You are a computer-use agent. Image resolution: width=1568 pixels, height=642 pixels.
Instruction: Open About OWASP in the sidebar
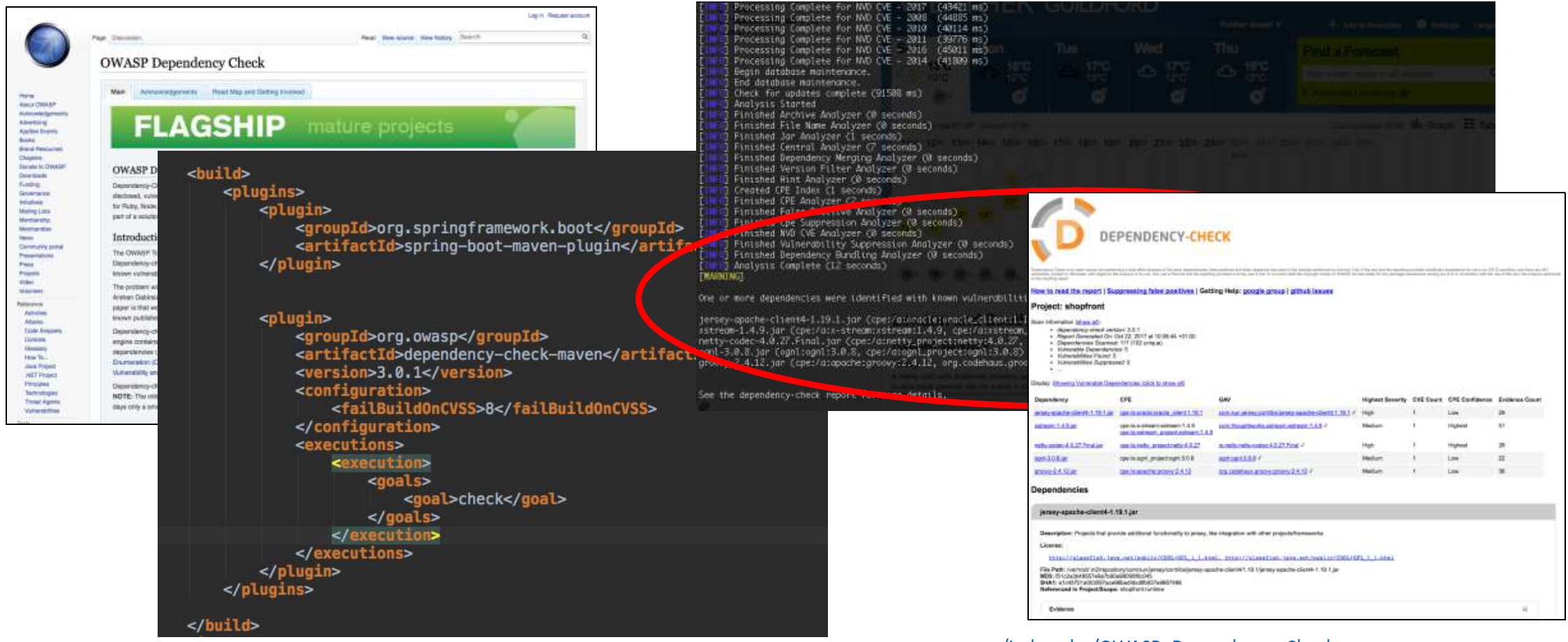tap(38, 105)
